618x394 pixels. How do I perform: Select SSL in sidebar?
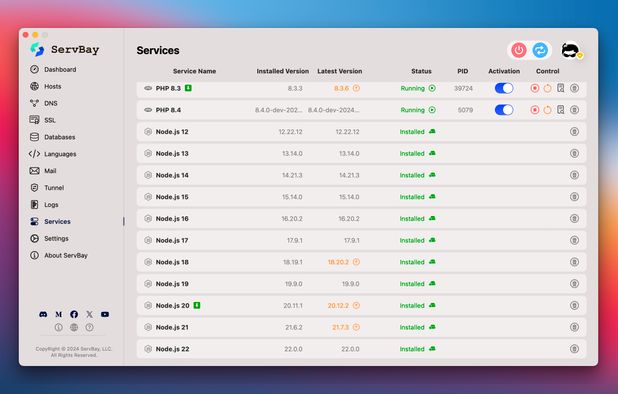tap(43, 120)
